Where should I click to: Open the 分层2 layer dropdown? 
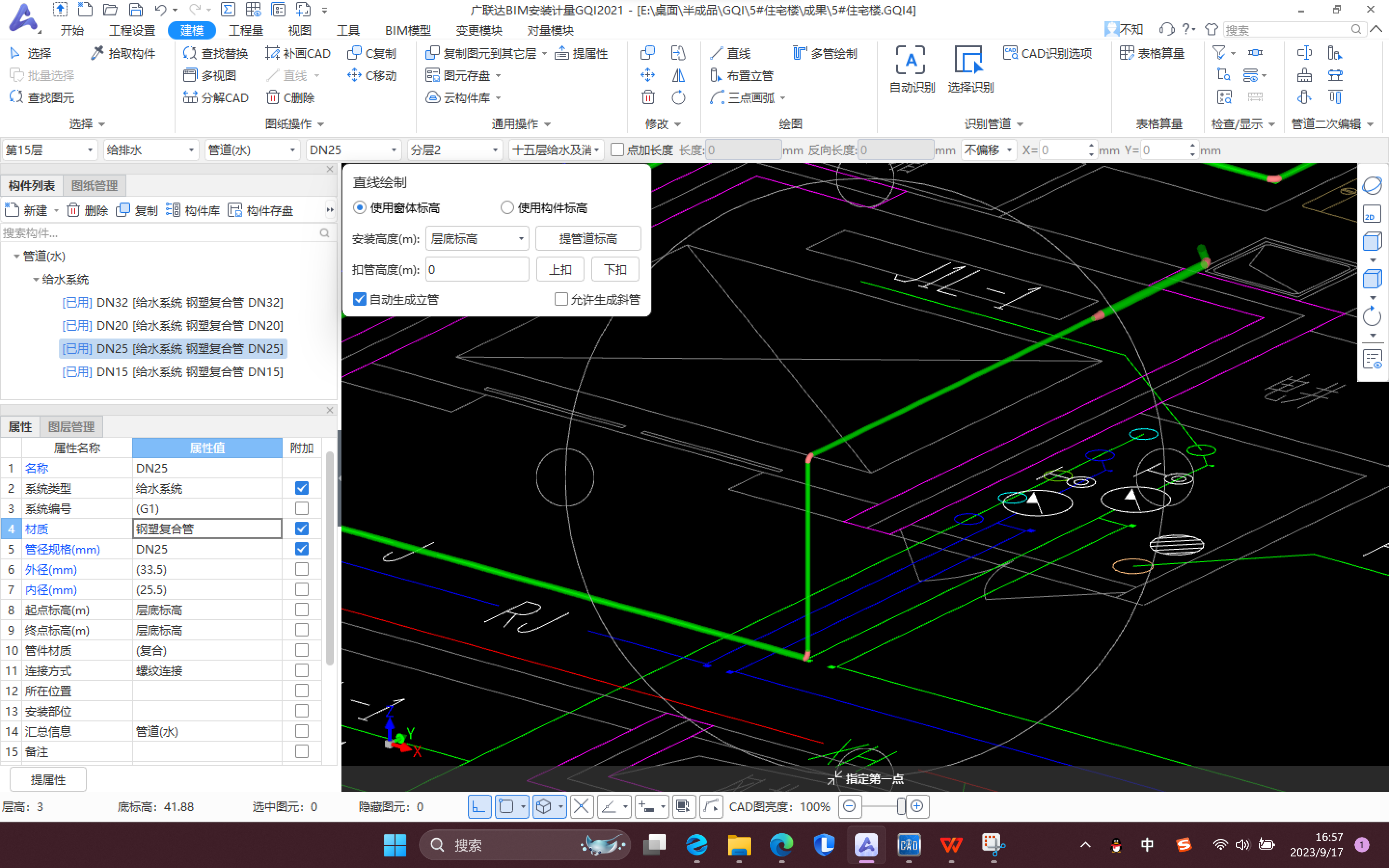pos(455,150)
